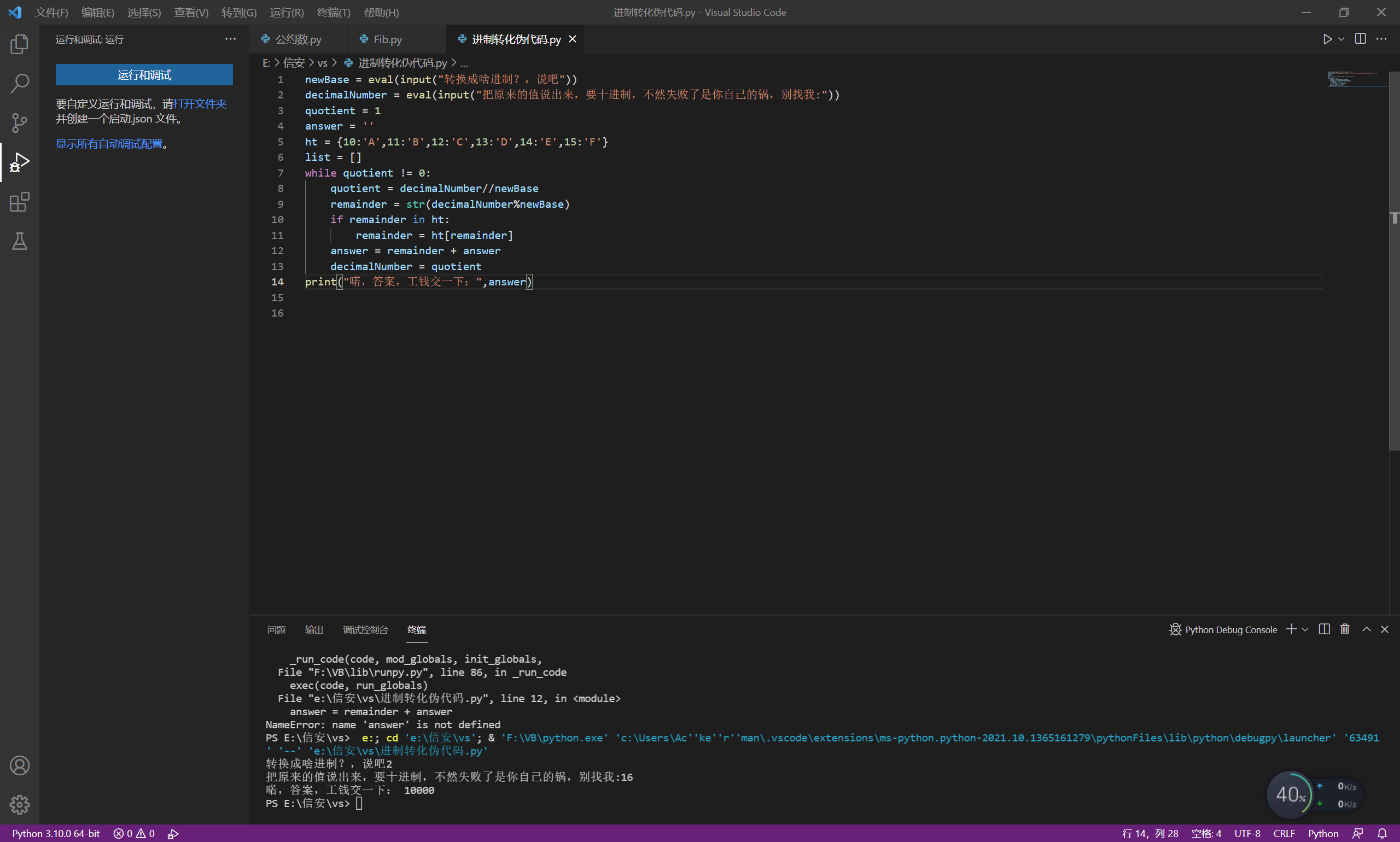Open the 选择(S) menu

click(x=144, y=12)
